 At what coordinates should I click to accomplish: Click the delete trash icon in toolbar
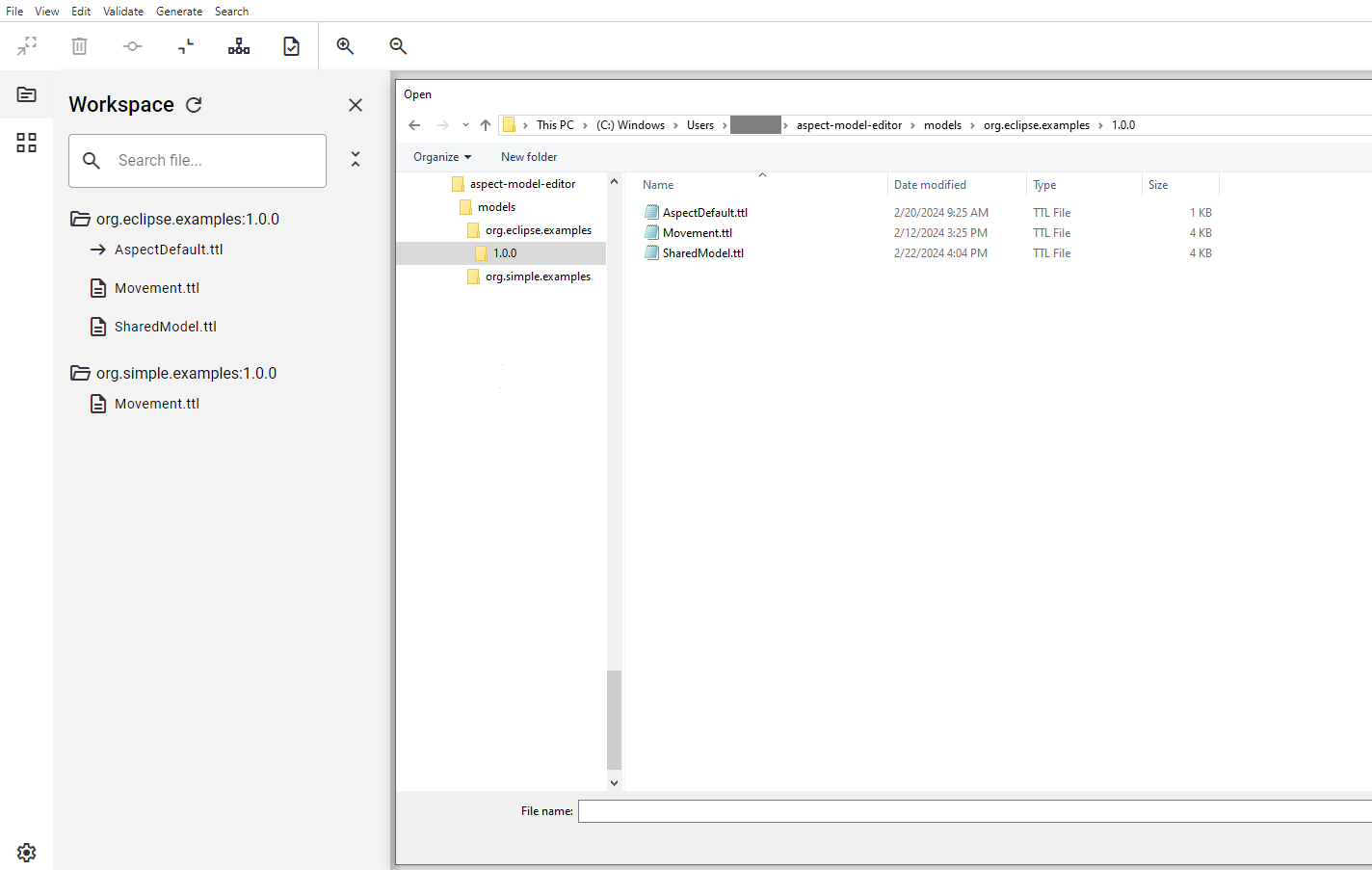pos(80,46)
